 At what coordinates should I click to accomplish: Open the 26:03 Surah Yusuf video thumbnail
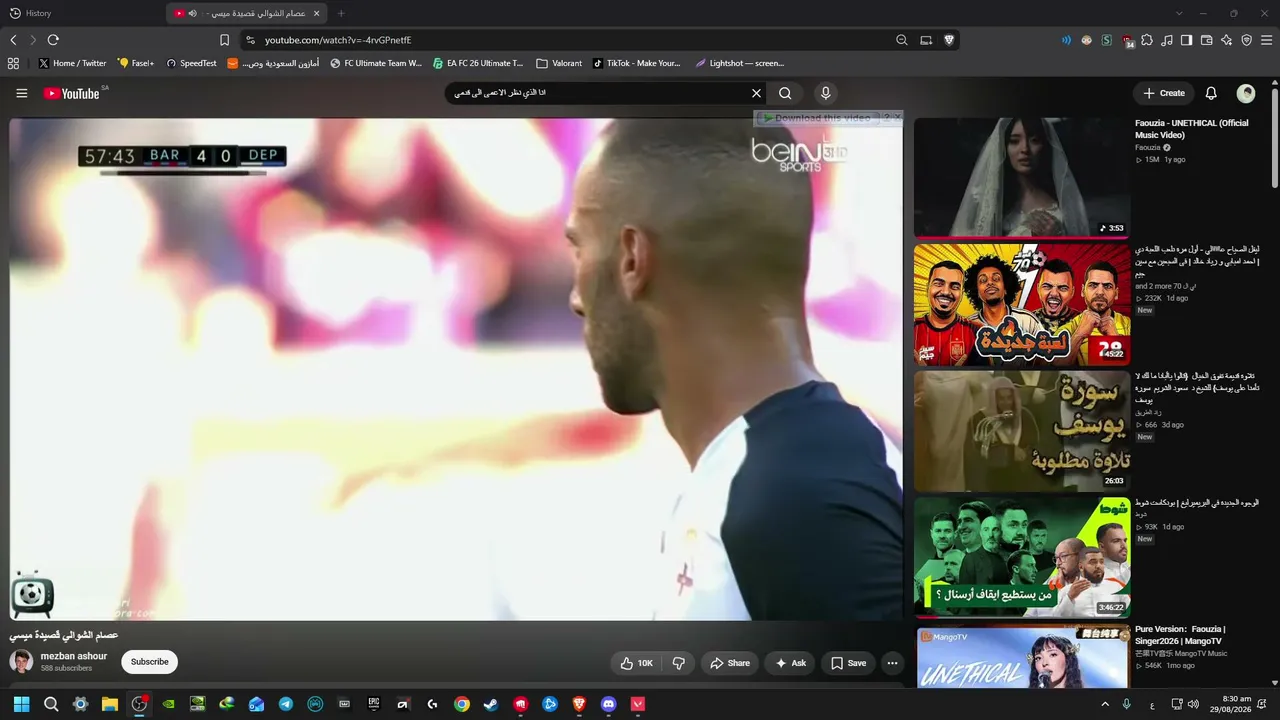(x=1022, y=431)
